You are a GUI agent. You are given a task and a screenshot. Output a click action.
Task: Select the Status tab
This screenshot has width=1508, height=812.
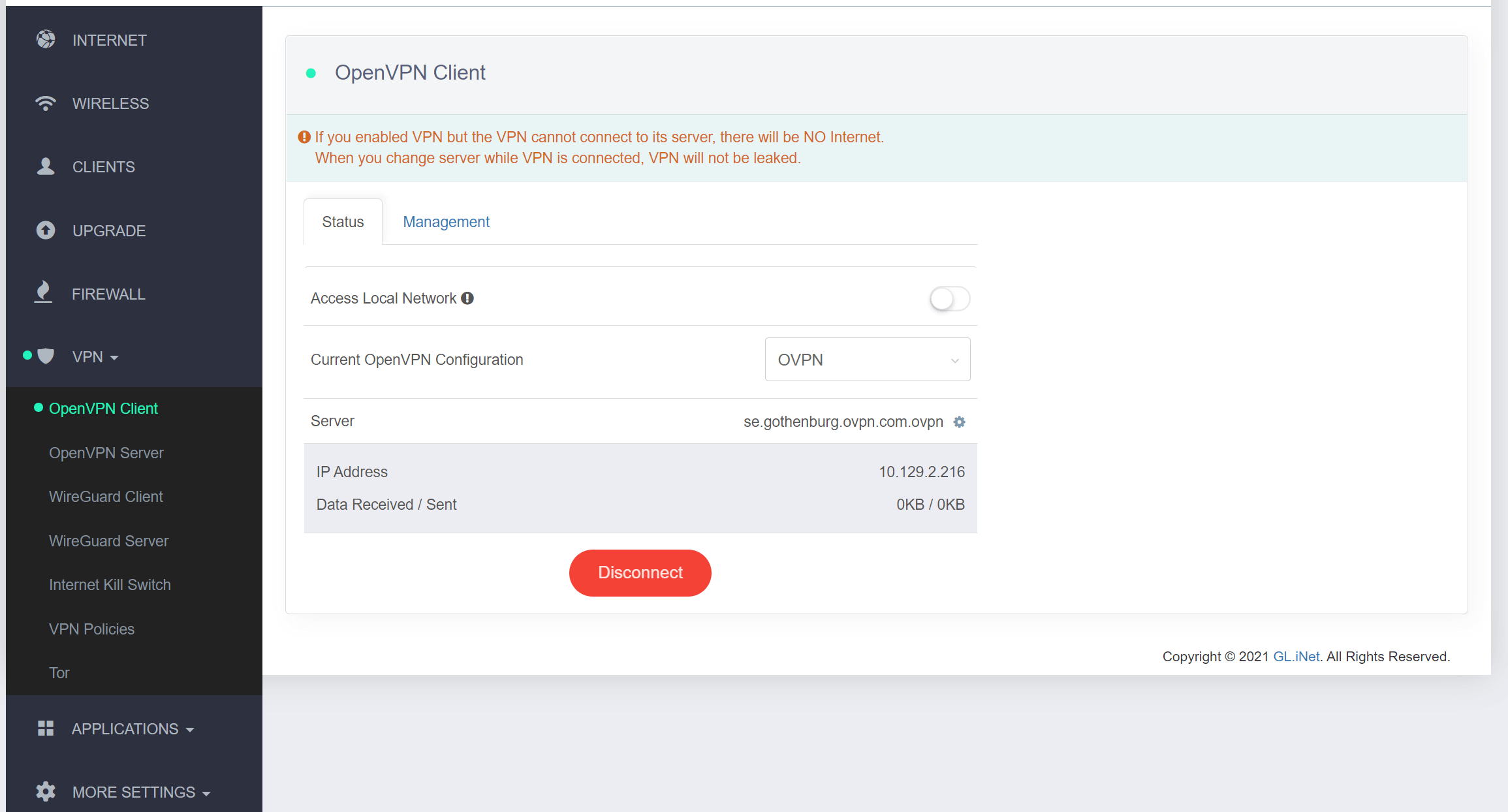click(x=343, y=222)
